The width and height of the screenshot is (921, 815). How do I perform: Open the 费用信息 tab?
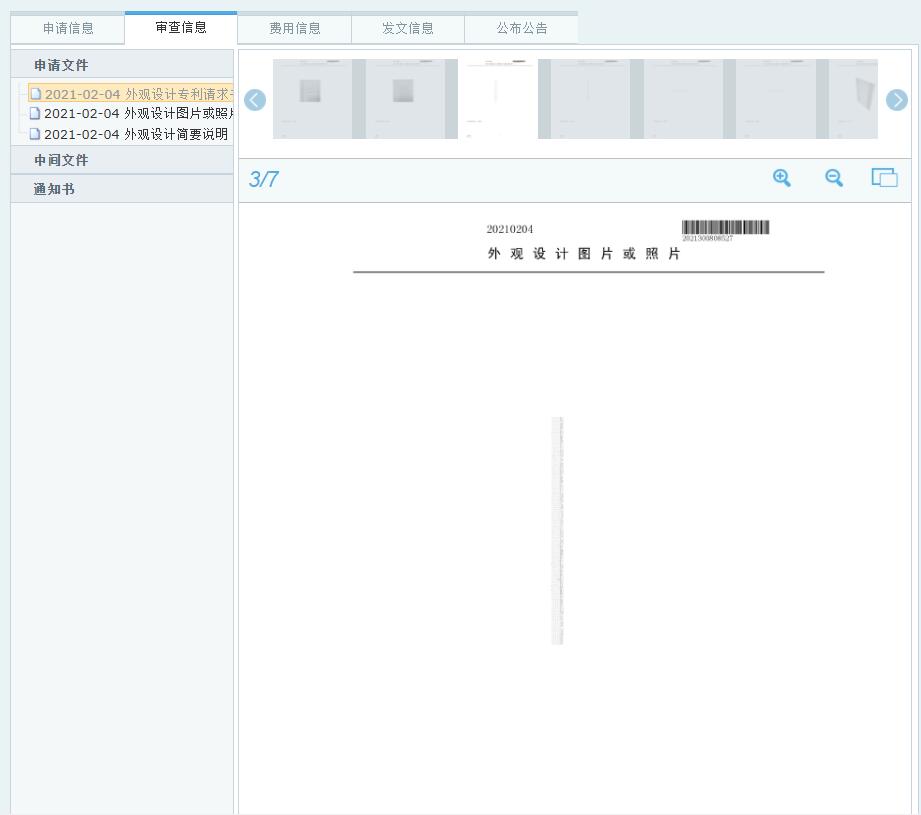295,29
